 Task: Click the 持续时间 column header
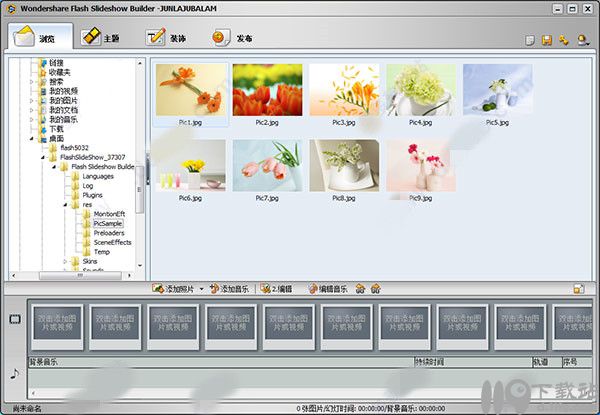[473, 362]
